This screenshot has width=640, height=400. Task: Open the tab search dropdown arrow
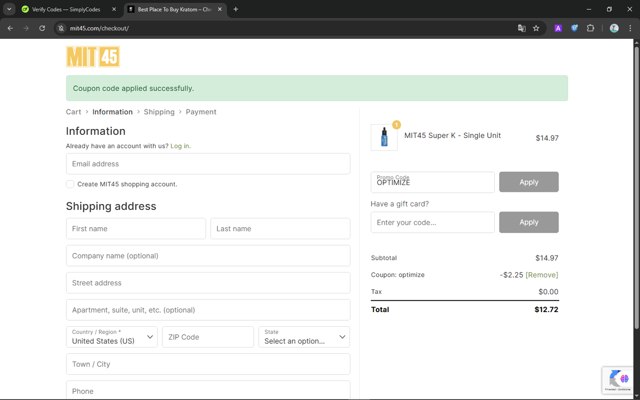(9, 9)
